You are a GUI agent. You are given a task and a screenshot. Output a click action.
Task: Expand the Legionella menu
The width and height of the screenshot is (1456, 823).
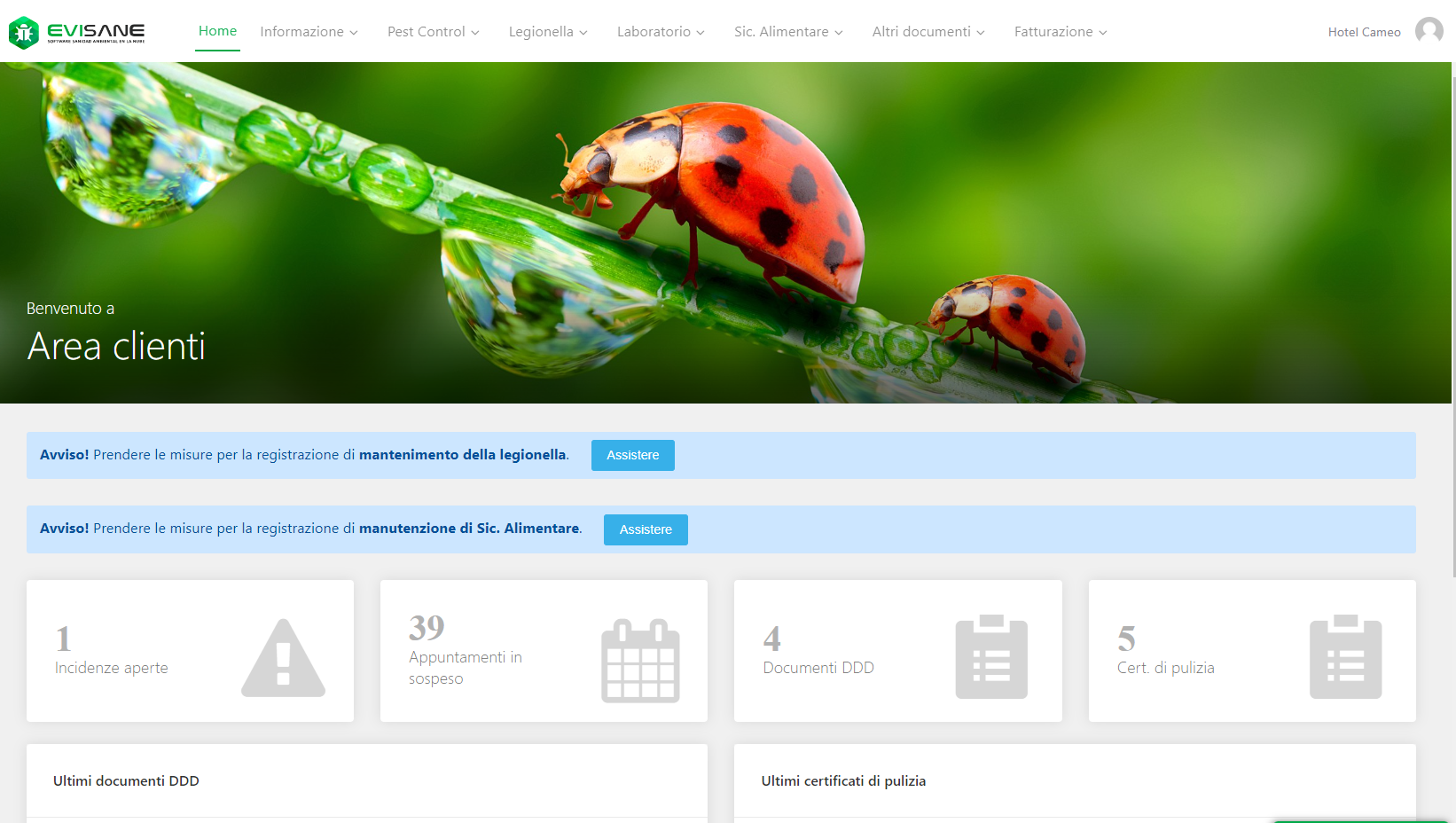(547, 32)
